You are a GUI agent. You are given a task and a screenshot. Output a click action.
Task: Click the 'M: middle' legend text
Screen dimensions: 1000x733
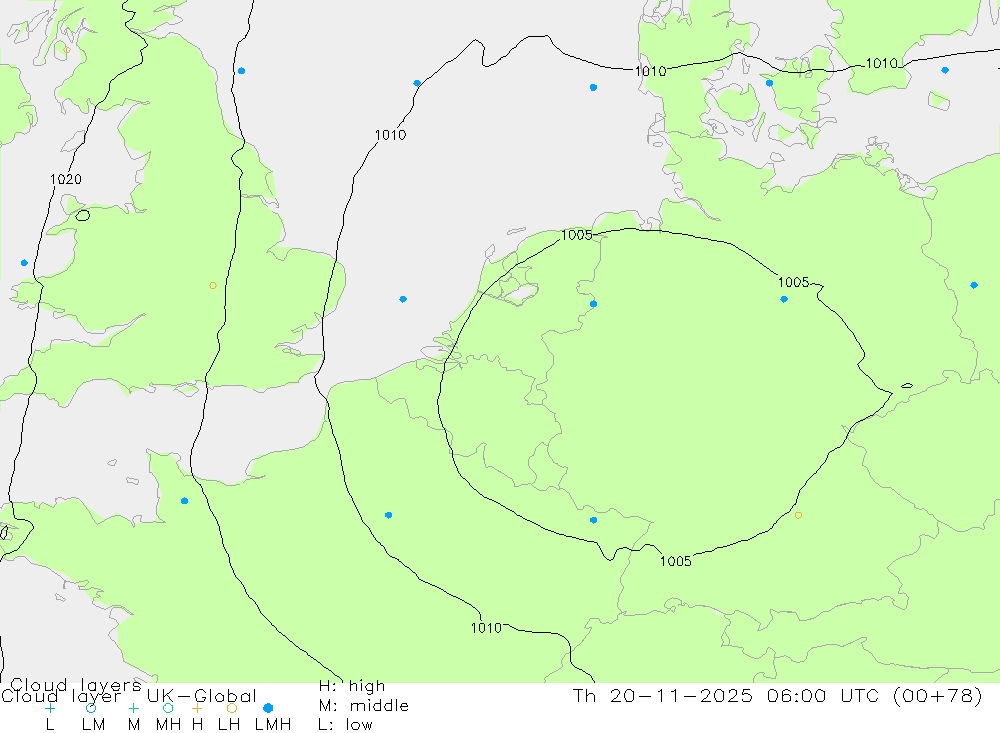coord(364,706)
